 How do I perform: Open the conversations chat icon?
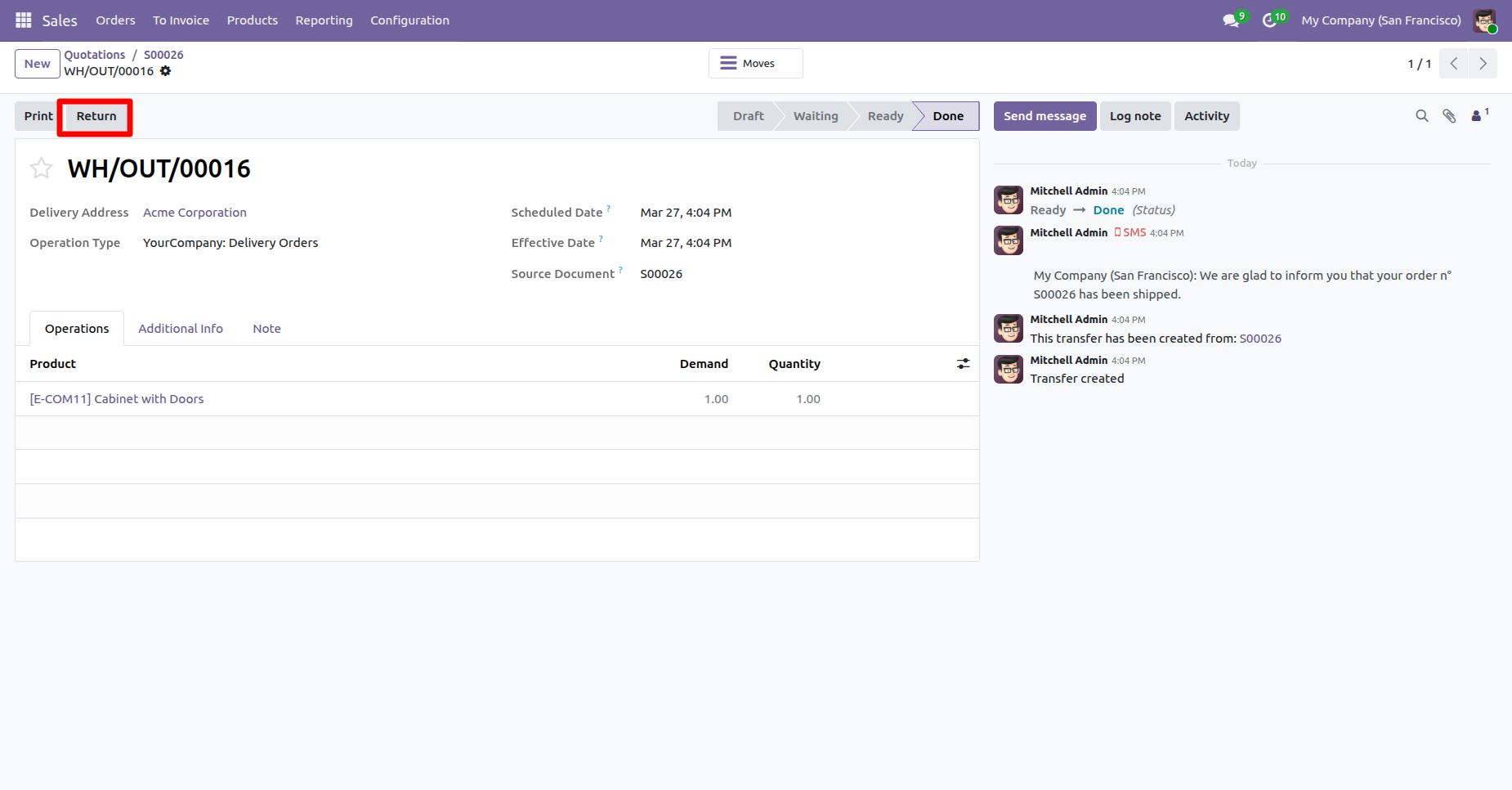click(1231, 20)
